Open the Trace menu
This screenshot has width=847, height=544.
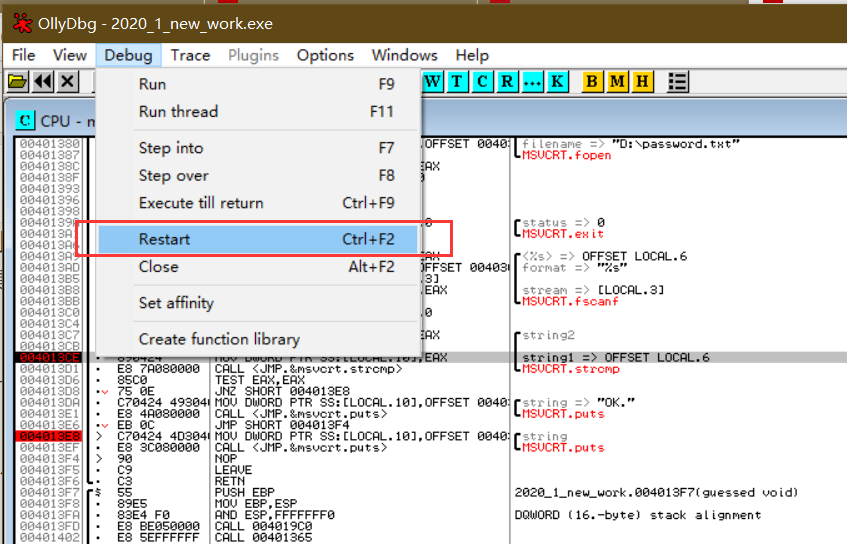(190, 55)
